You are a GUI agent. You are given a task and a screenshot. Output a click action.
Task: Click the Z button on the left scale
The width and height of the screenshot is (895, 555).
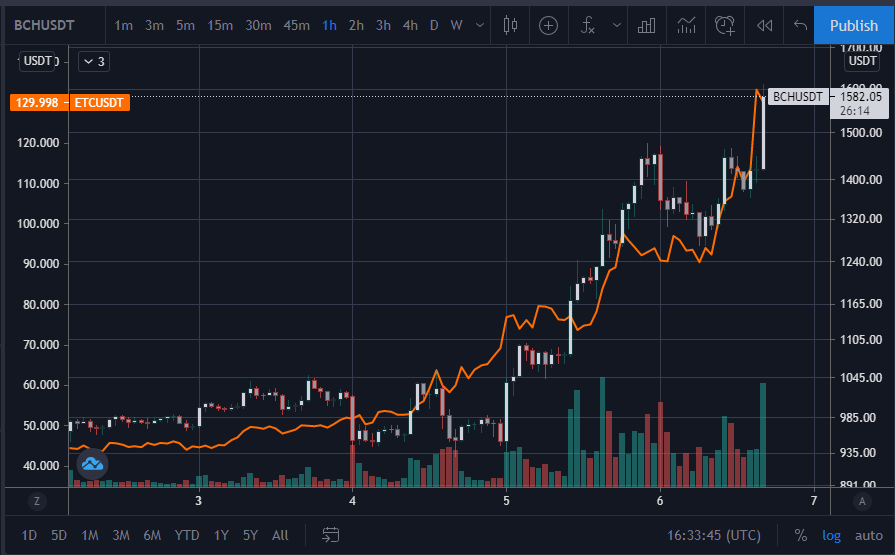click(x=37, y=501)
